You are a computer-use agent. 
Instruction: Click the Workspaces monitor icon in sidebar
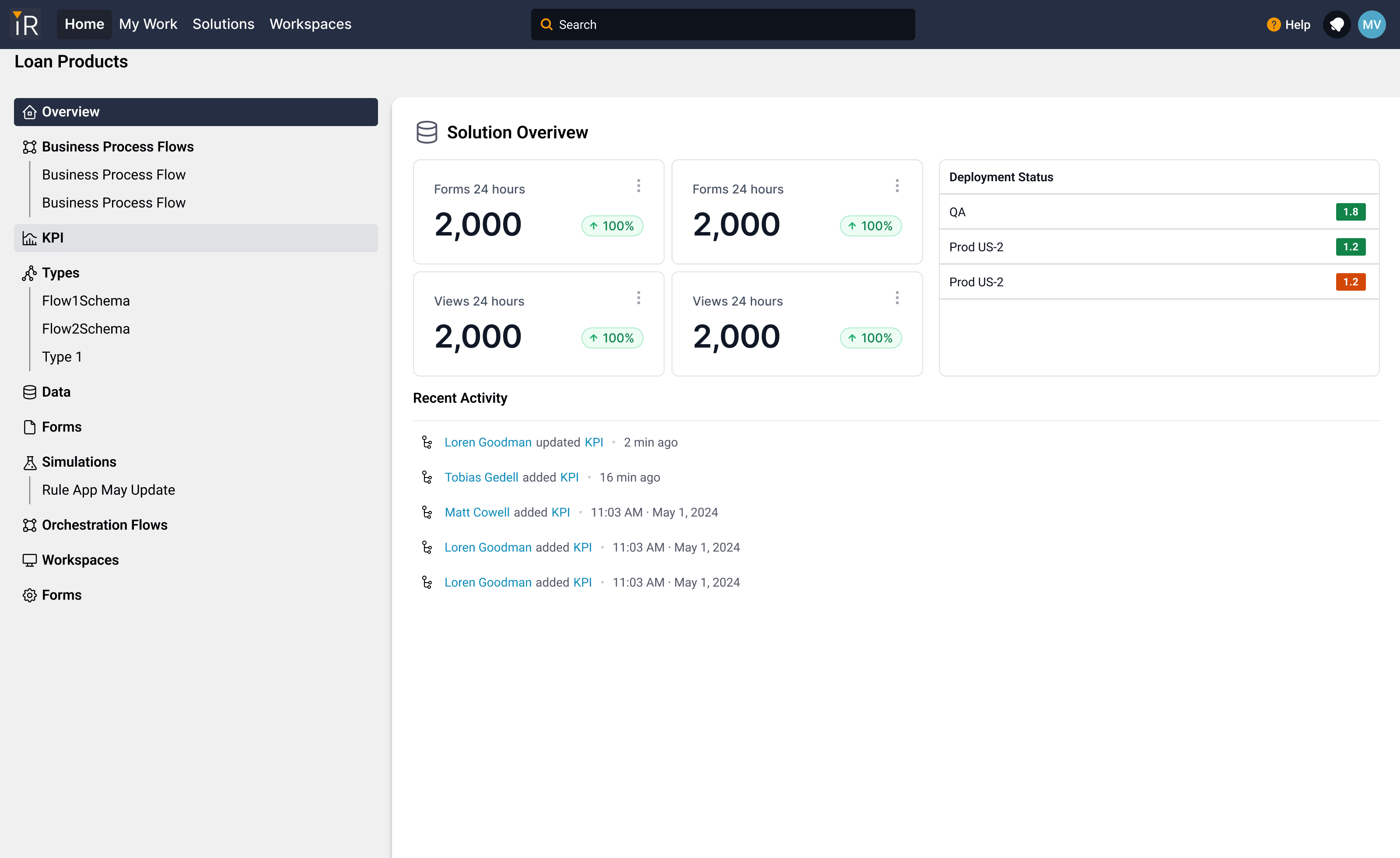point(30,560)
